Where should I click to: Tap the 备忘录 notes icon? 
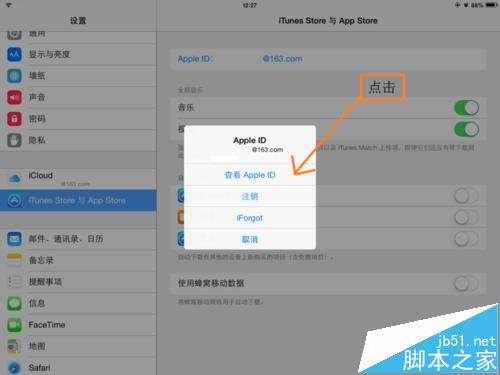point(14,260)
